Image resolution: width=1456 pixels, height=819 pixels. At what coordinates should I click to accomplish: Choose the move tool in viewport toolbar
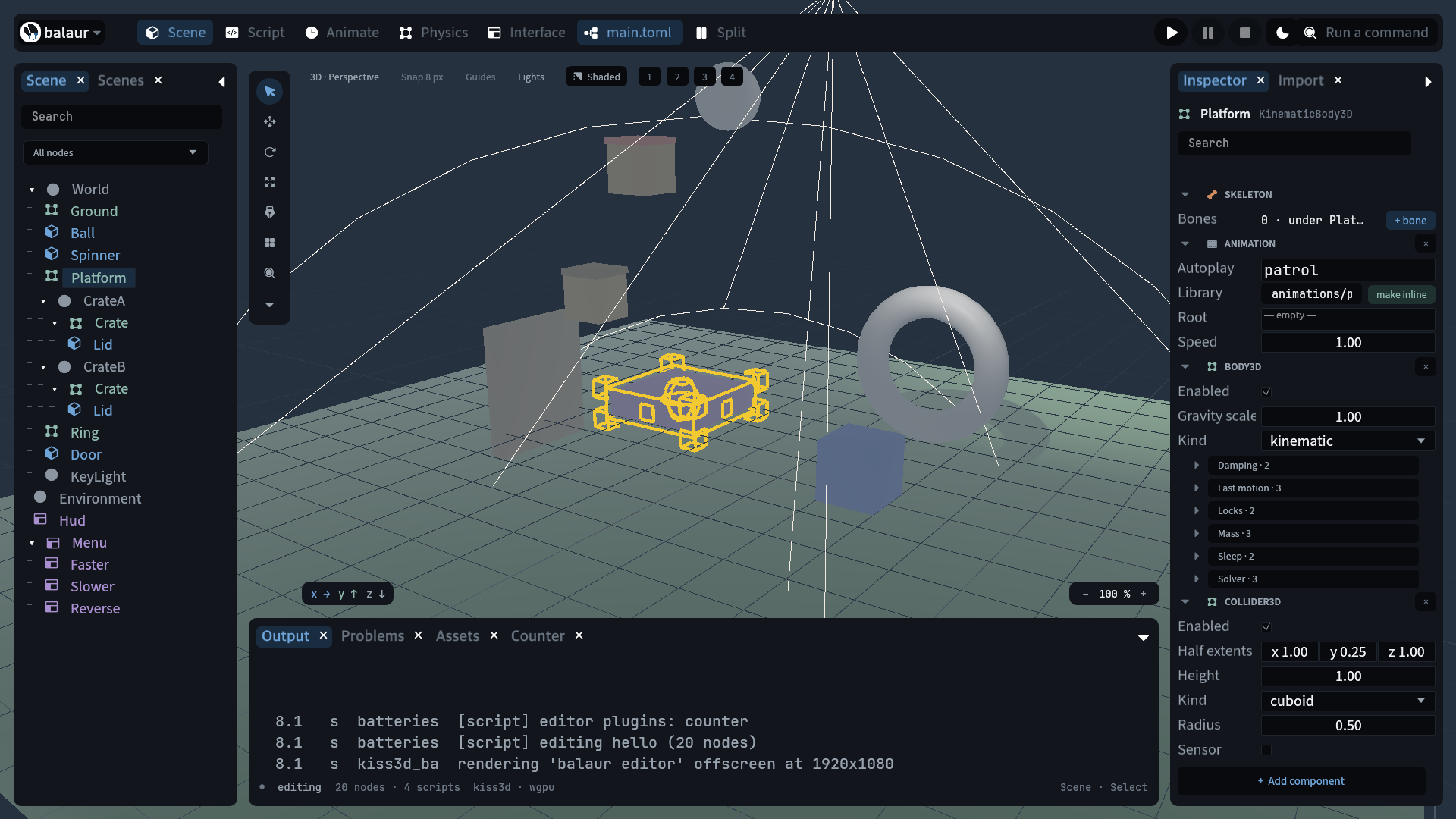(x=269, y=122)
